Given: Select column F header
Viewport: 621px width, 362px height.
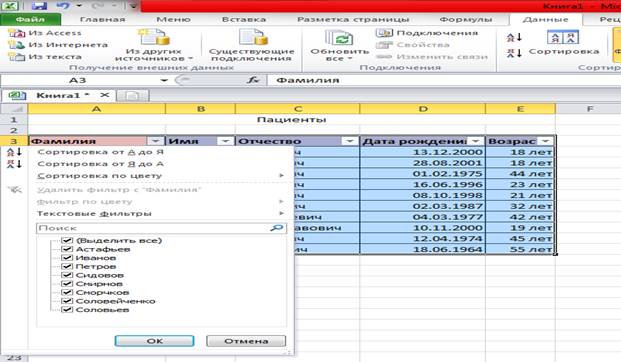Looking at the screenshot, I should 590,109.
